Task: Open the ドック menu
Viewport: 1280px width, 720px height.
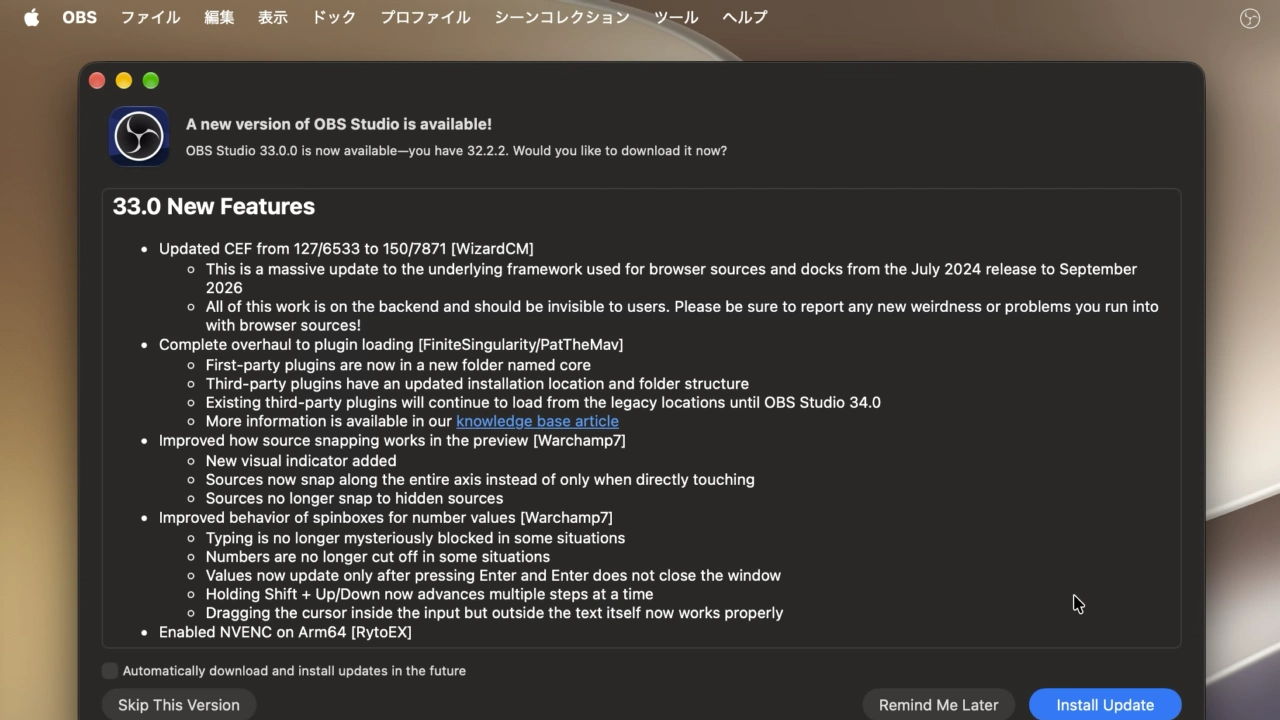Action: tap(334, 17)
